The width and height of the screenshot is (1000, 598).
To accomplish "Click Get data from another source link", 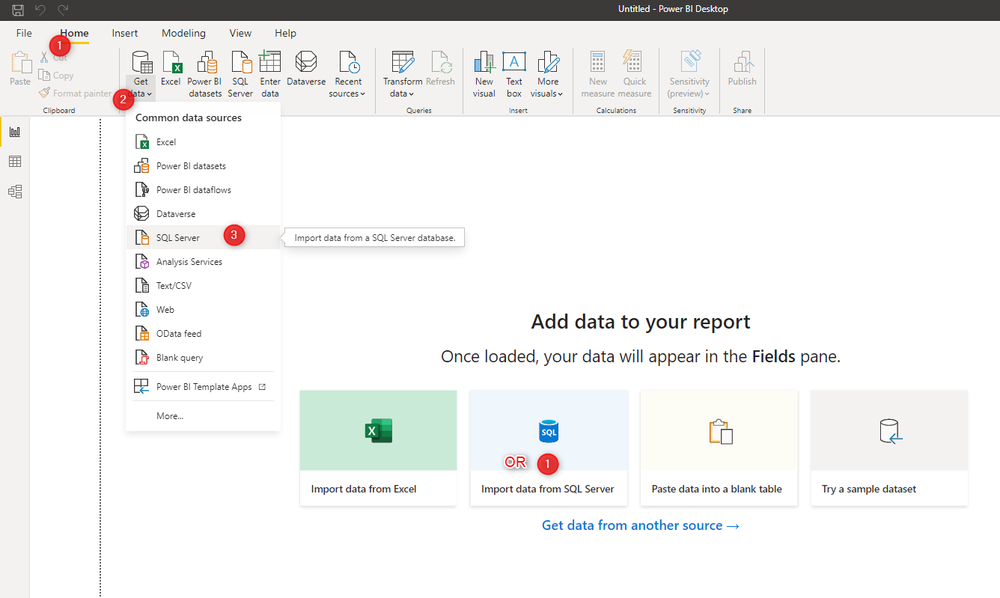I will tap(641, 525).
